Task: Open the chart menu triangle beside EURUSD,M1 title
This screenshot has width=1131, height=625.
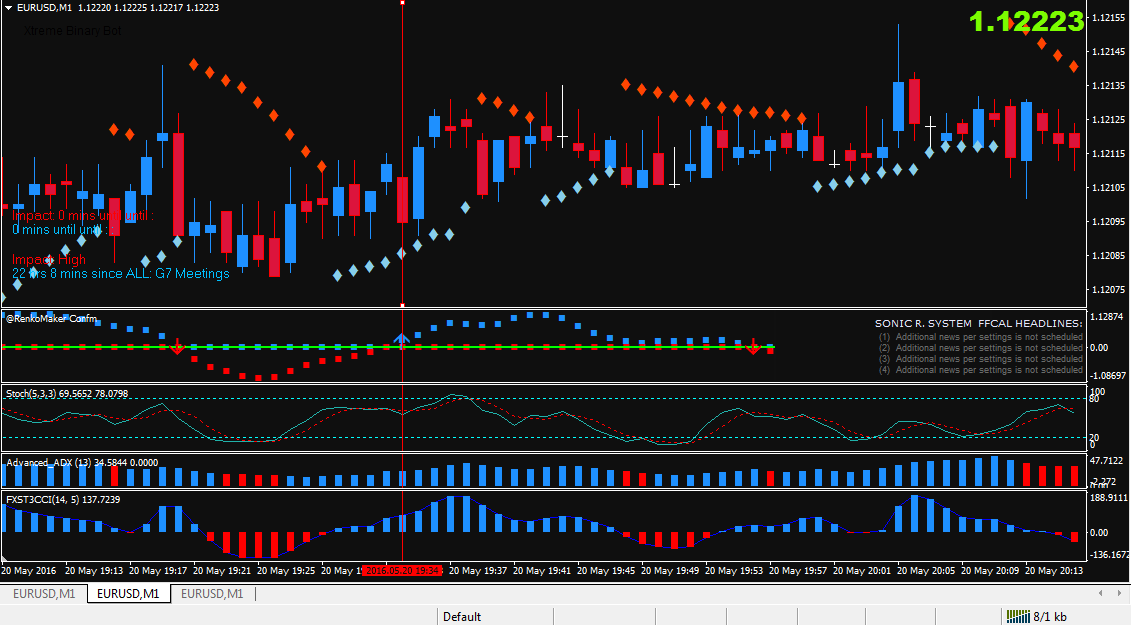Action: tap(8, 7)
